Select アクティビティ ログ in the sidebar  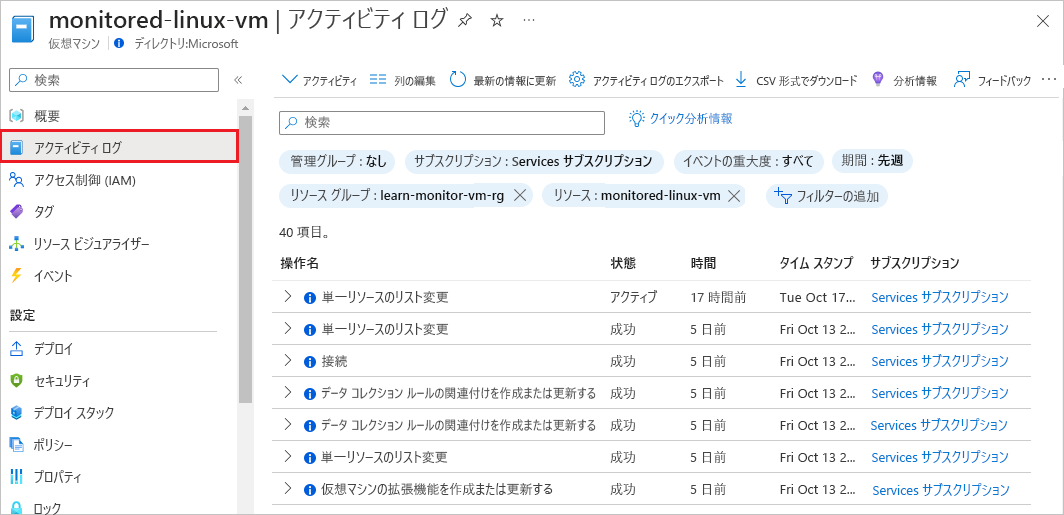[119, 147]
